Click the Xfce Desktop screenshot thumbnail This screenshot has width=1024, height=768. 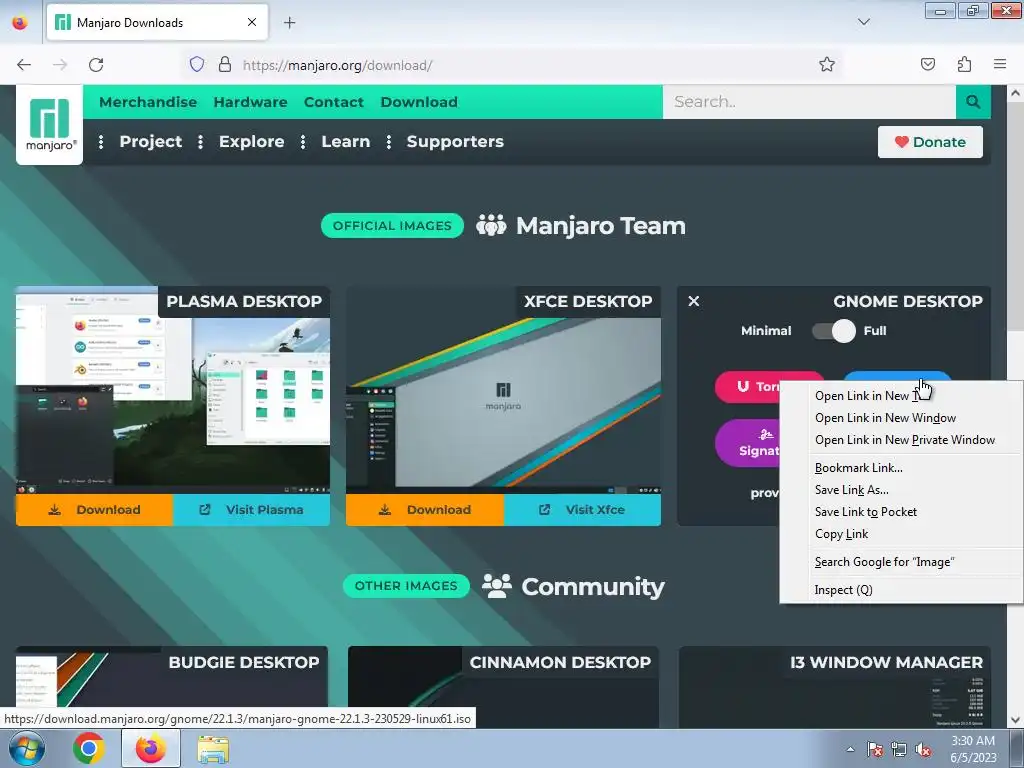click(x=504, y=391)
